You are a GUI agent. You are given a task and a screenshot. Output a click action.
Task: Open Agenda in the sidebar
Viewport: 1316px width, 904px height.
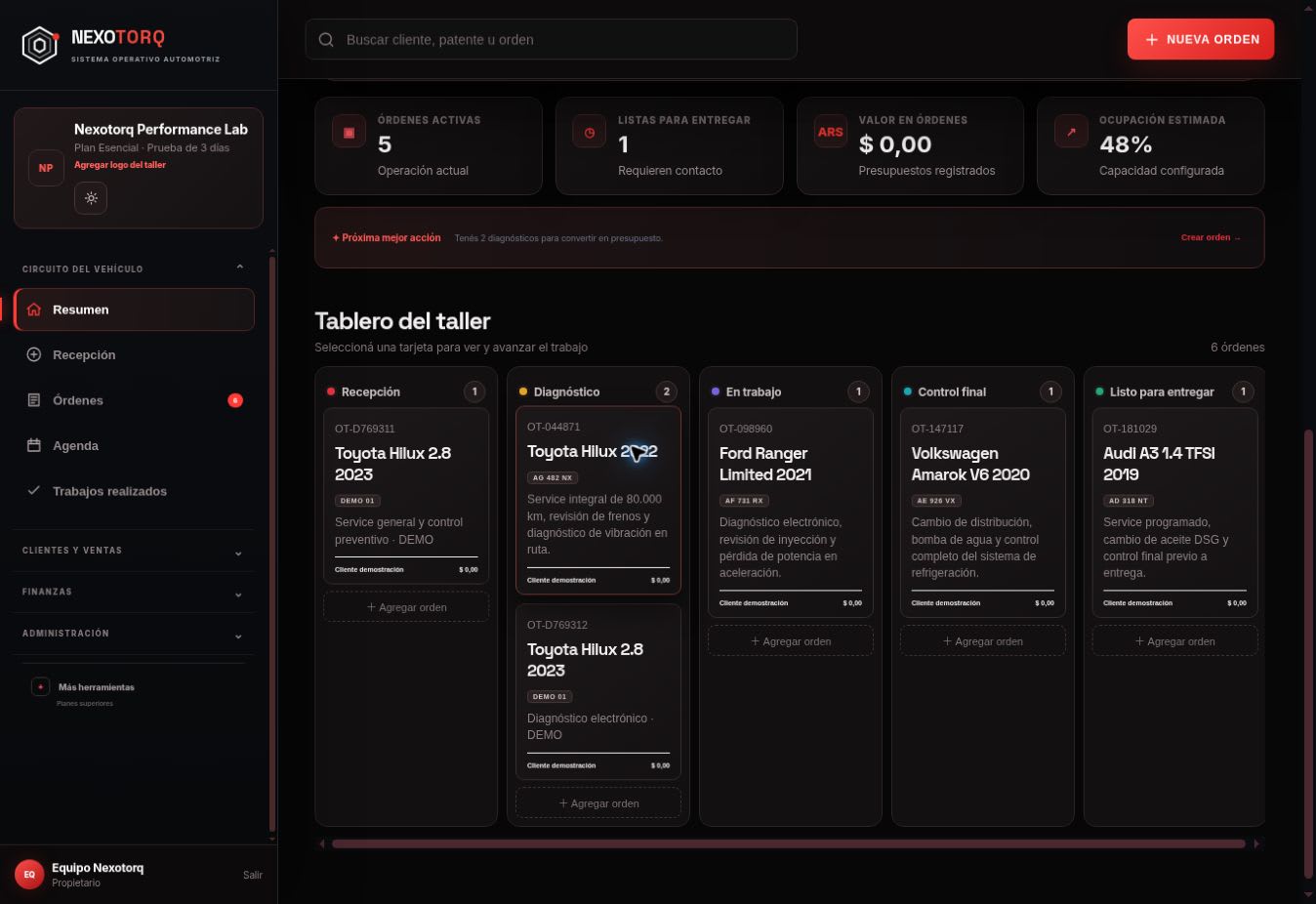[x=134, y=445]
